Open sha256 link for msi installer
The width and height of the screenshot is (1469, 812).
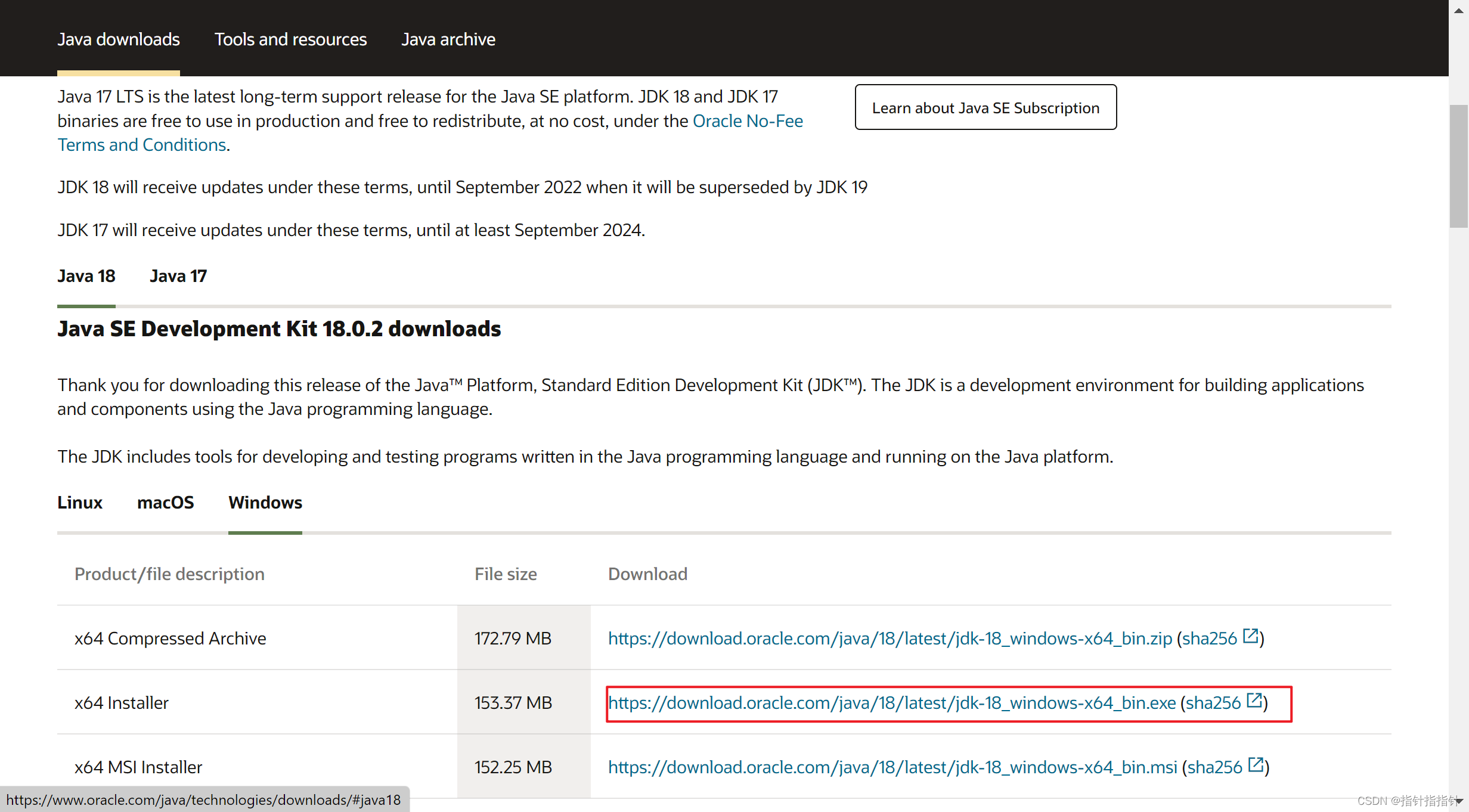coord(1215,767)
